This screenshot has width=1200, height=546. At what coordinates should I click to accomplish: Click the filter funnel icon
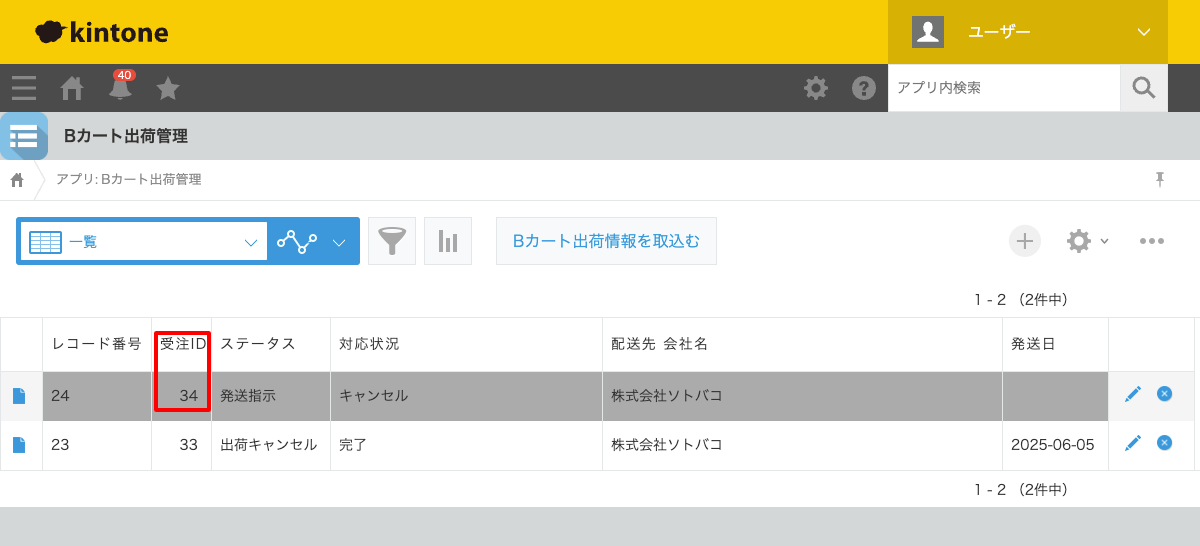click(x=392, y=241)
